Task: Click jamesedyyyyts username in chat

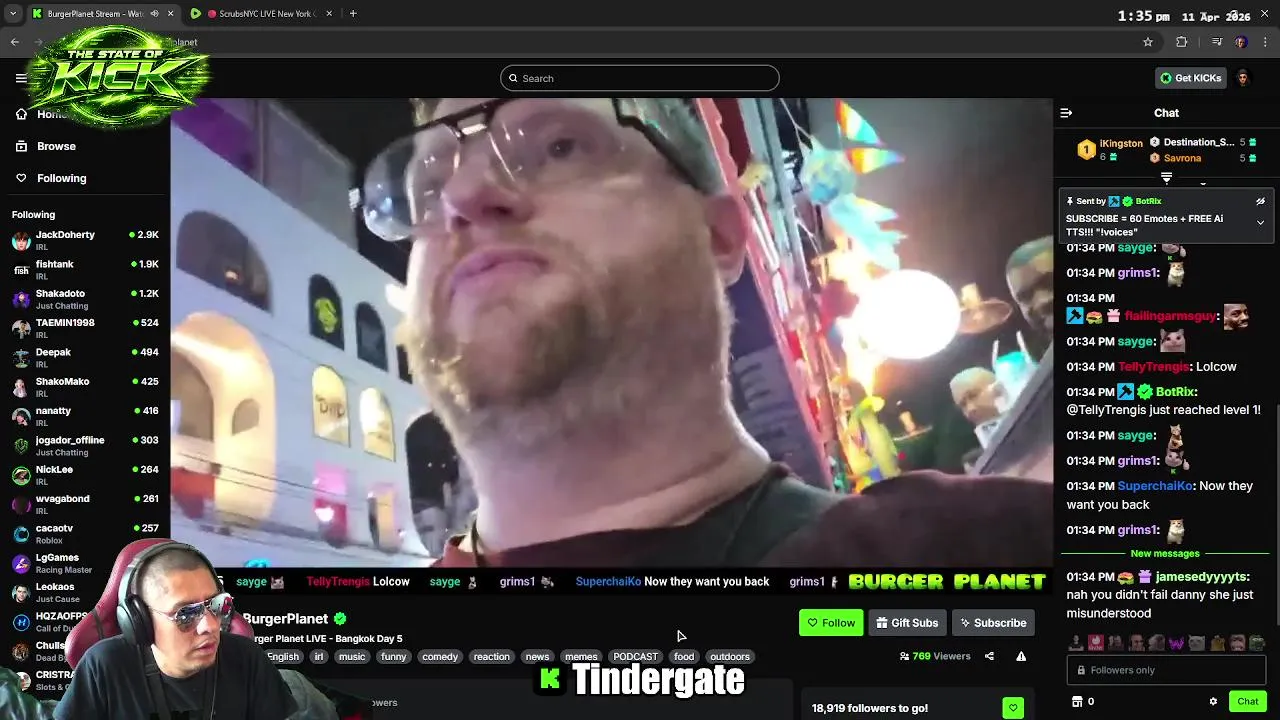Action: tap(1202, 577)
